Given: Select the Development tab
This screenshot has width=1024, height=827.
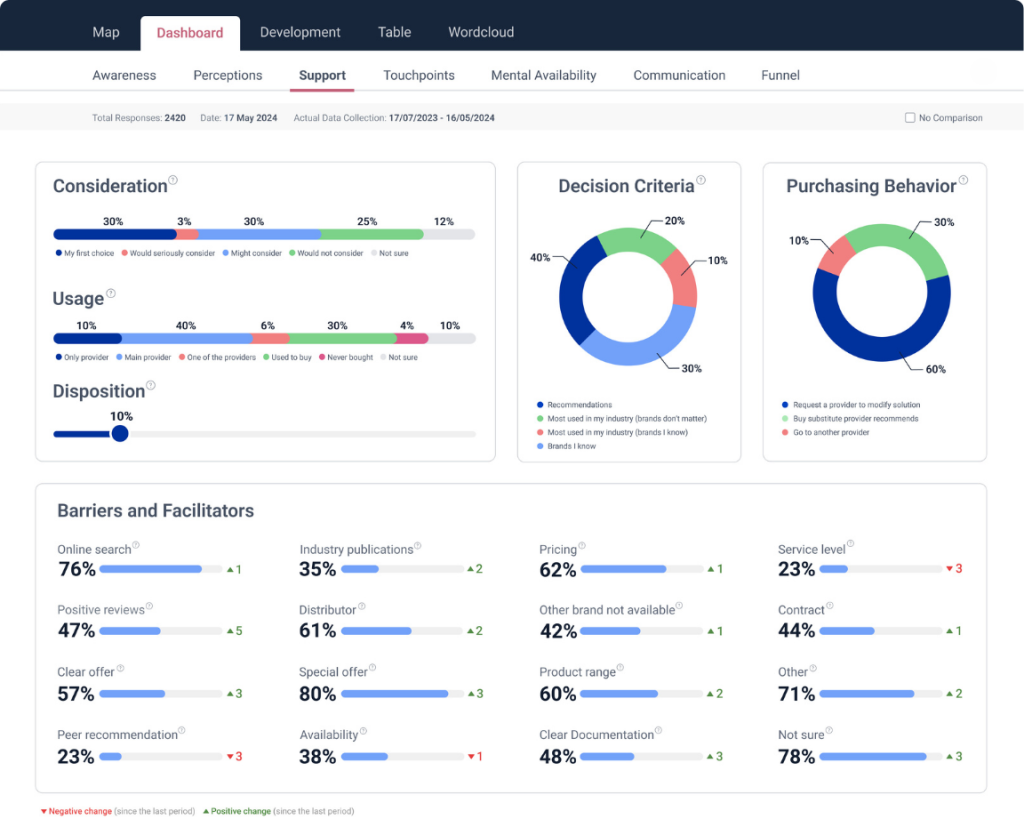Looking at the screenshot, I should pos(300,32).
